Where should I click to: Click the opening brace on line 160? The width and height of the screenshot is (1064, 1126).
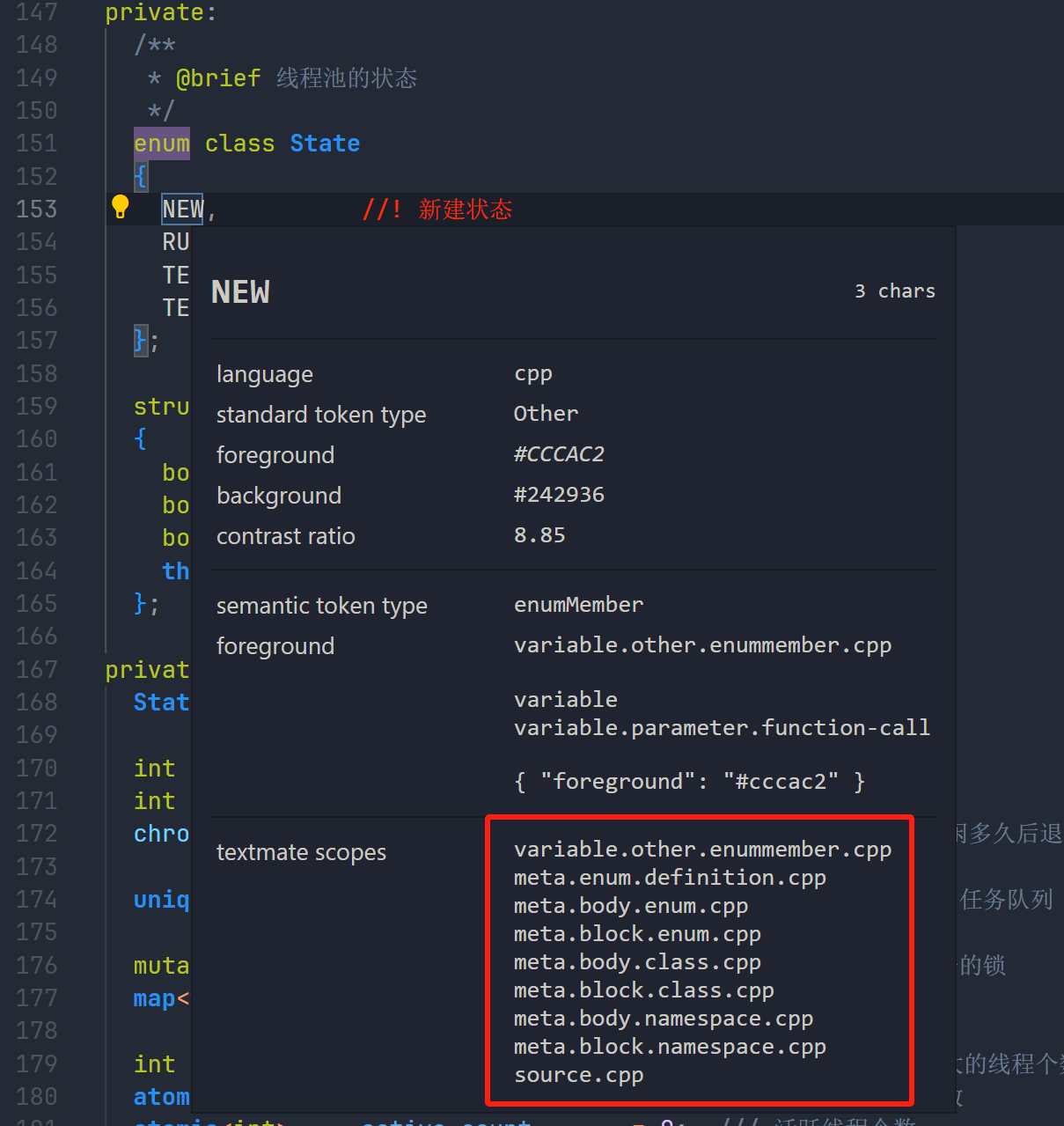141,439
